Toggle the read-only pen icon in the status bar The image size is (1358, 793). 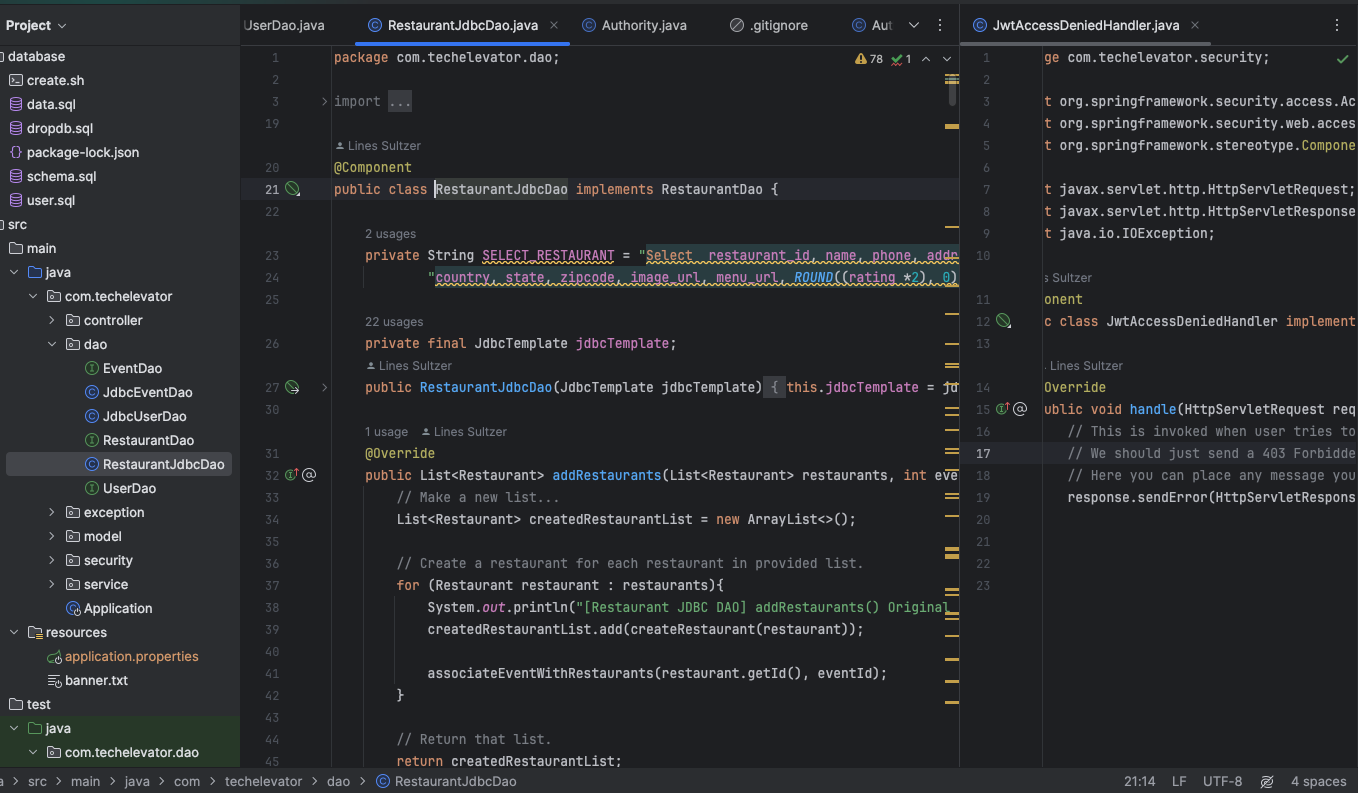(x=1266, y=781)
